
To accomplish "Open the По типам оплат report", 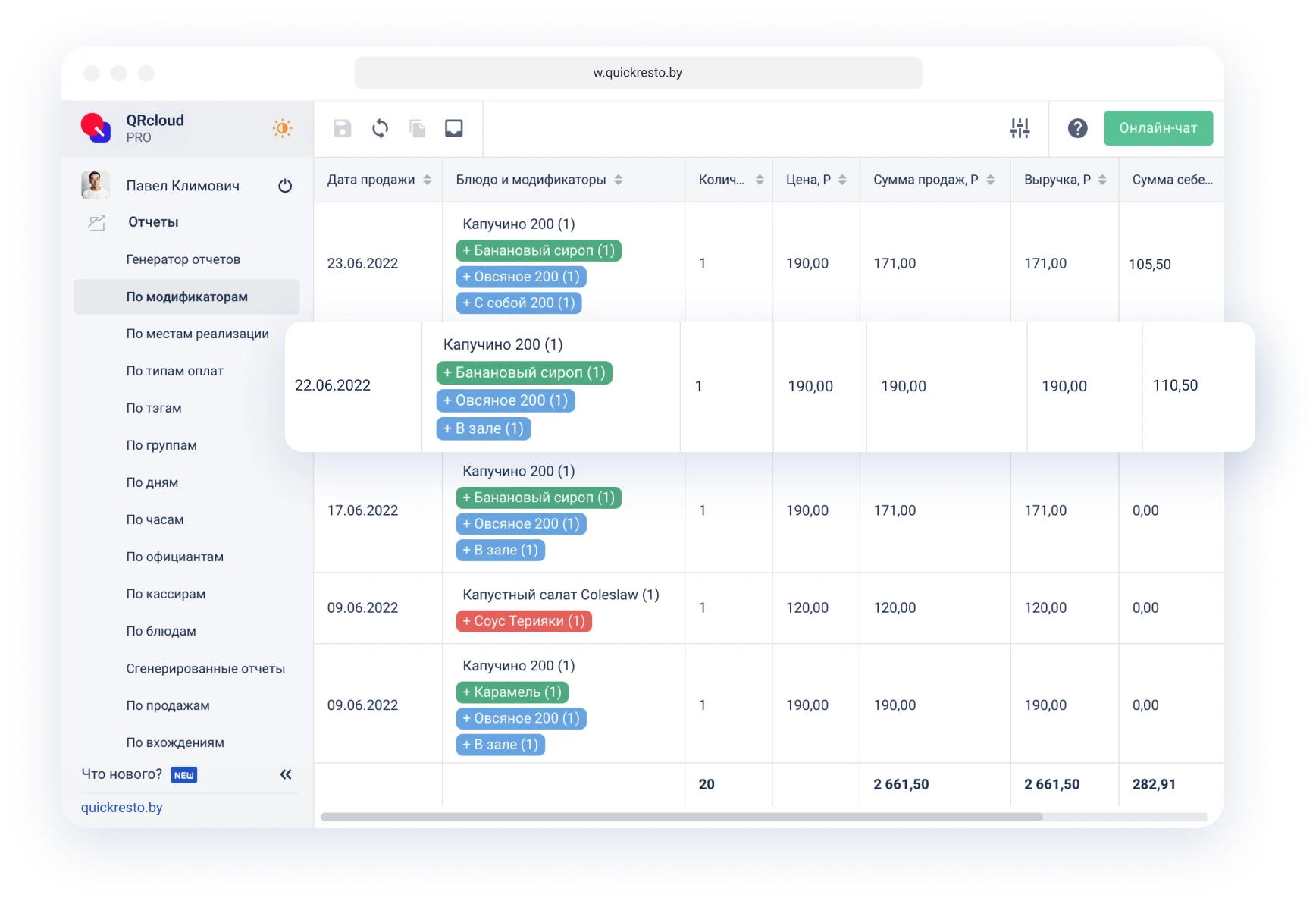I will [x=174, y=371].
